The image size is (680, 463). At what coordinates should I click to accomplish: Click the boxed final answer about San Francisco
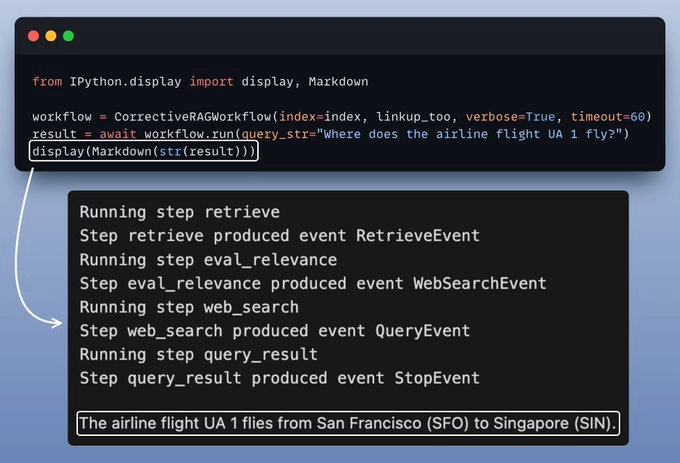click(x=348, y=424)
